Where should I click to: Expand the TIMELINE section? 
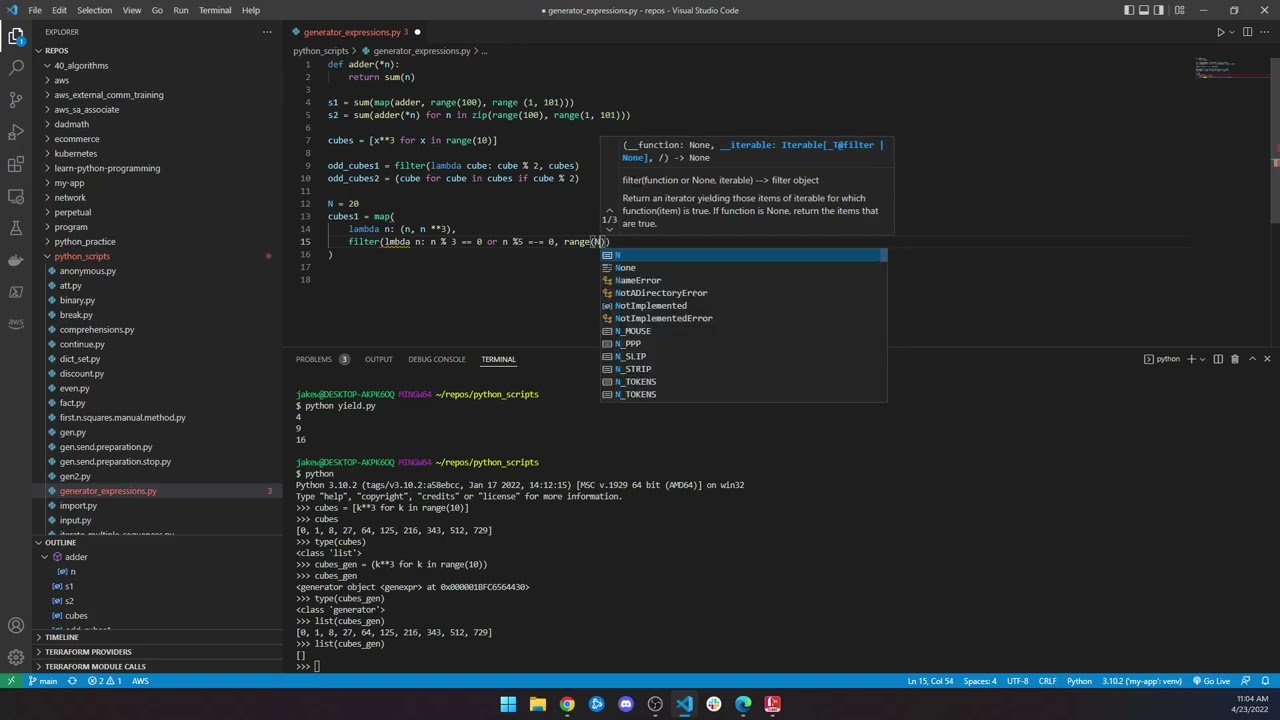tap(61, 637)
